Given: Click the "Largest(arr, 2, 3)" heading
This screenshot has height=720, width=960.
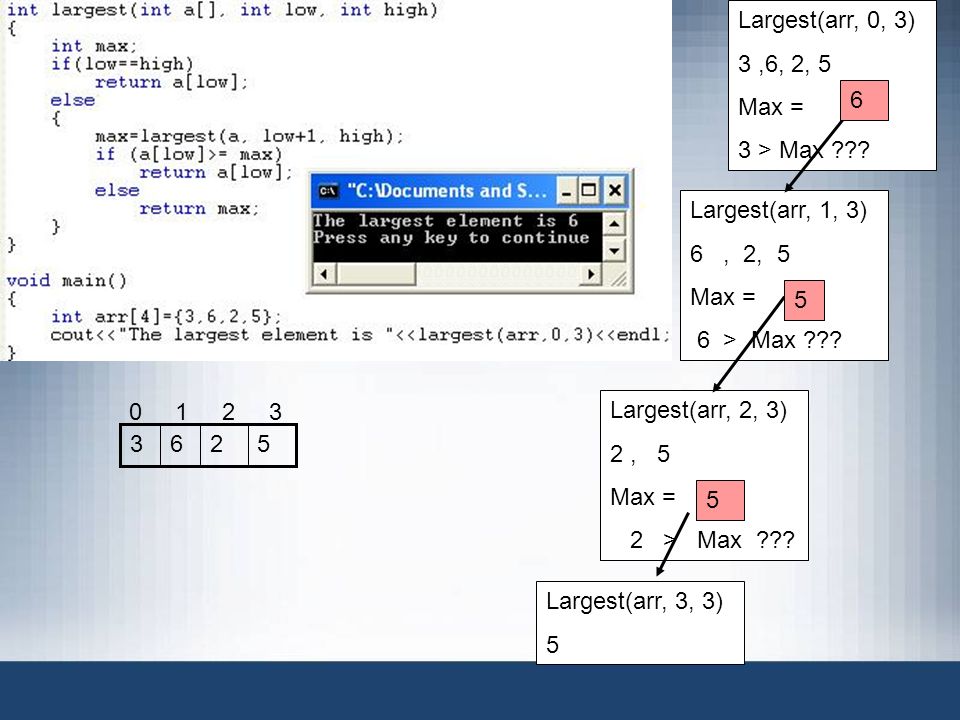Looking at the screenshot, I should [x=698, y=410].
